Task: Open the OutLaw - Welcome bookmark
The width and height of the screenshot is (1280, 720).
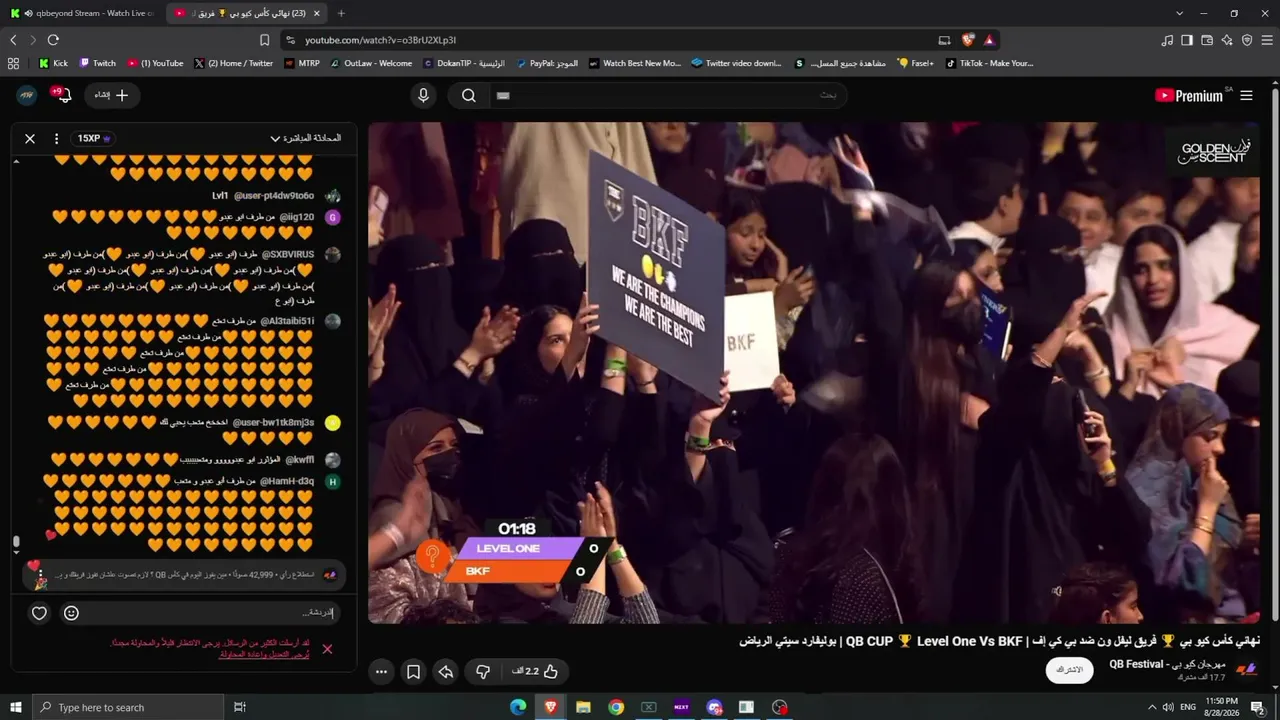Action: 371,63
